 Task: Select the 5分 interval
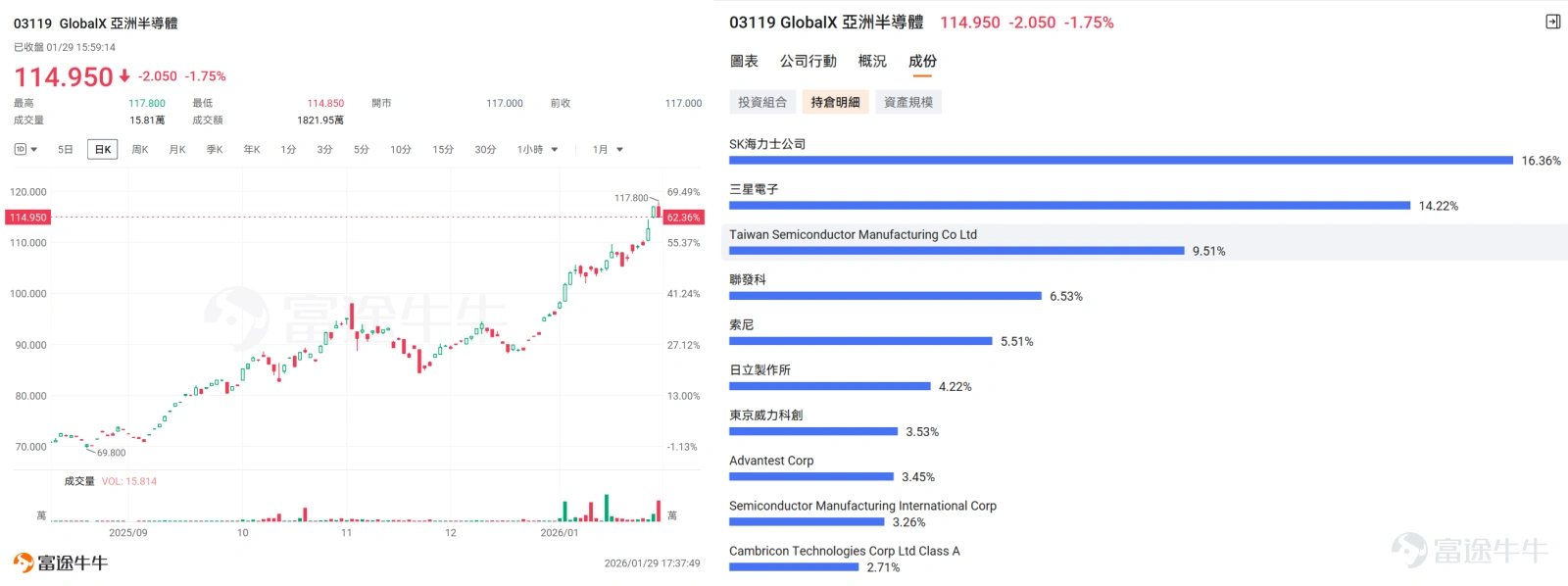click(362, 150)
